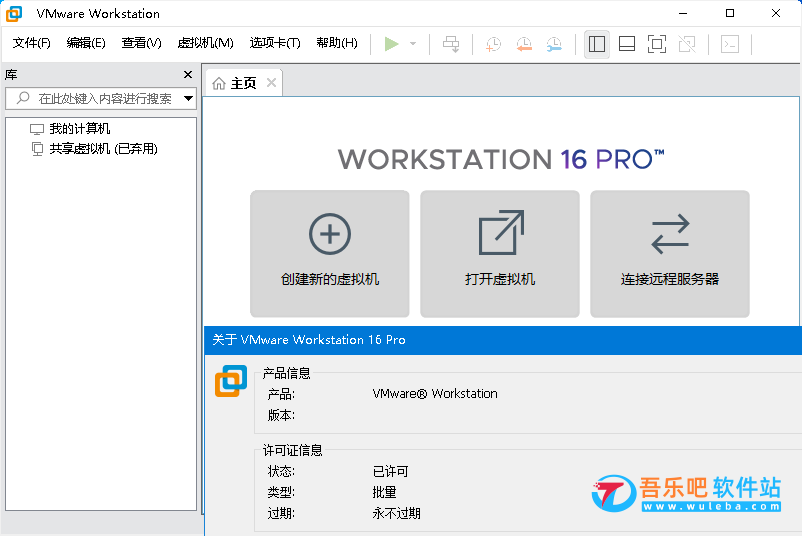Open the power options dropdown arrow
This screenshot has height=536, width=802.
coord(413,44)
